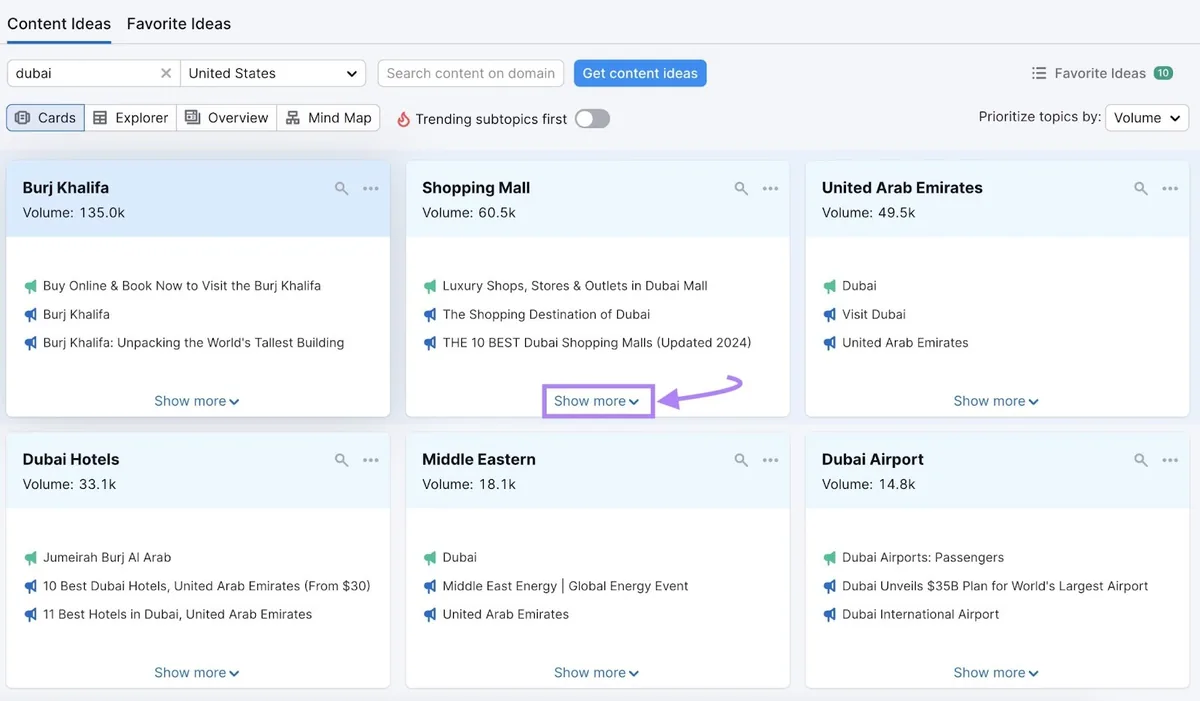
Task: Expand Show more on Burj Khalifa card
Action: coord(197,401)
